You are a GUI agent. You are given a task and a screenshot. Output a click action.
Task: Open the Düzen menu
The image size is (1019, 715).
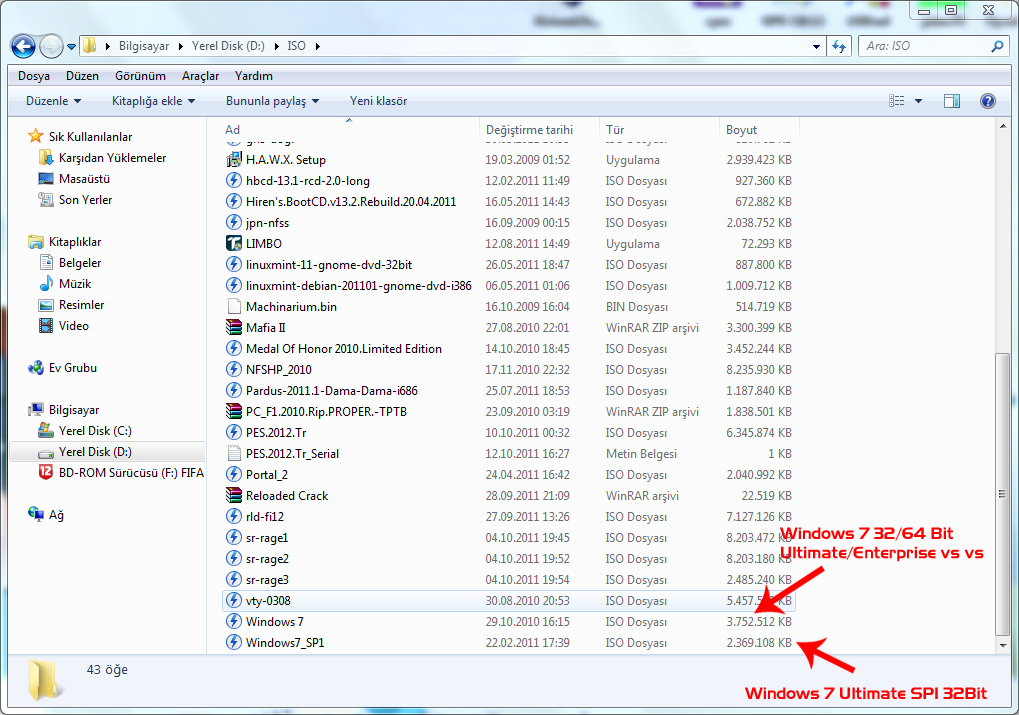click(x=82, y=75)
